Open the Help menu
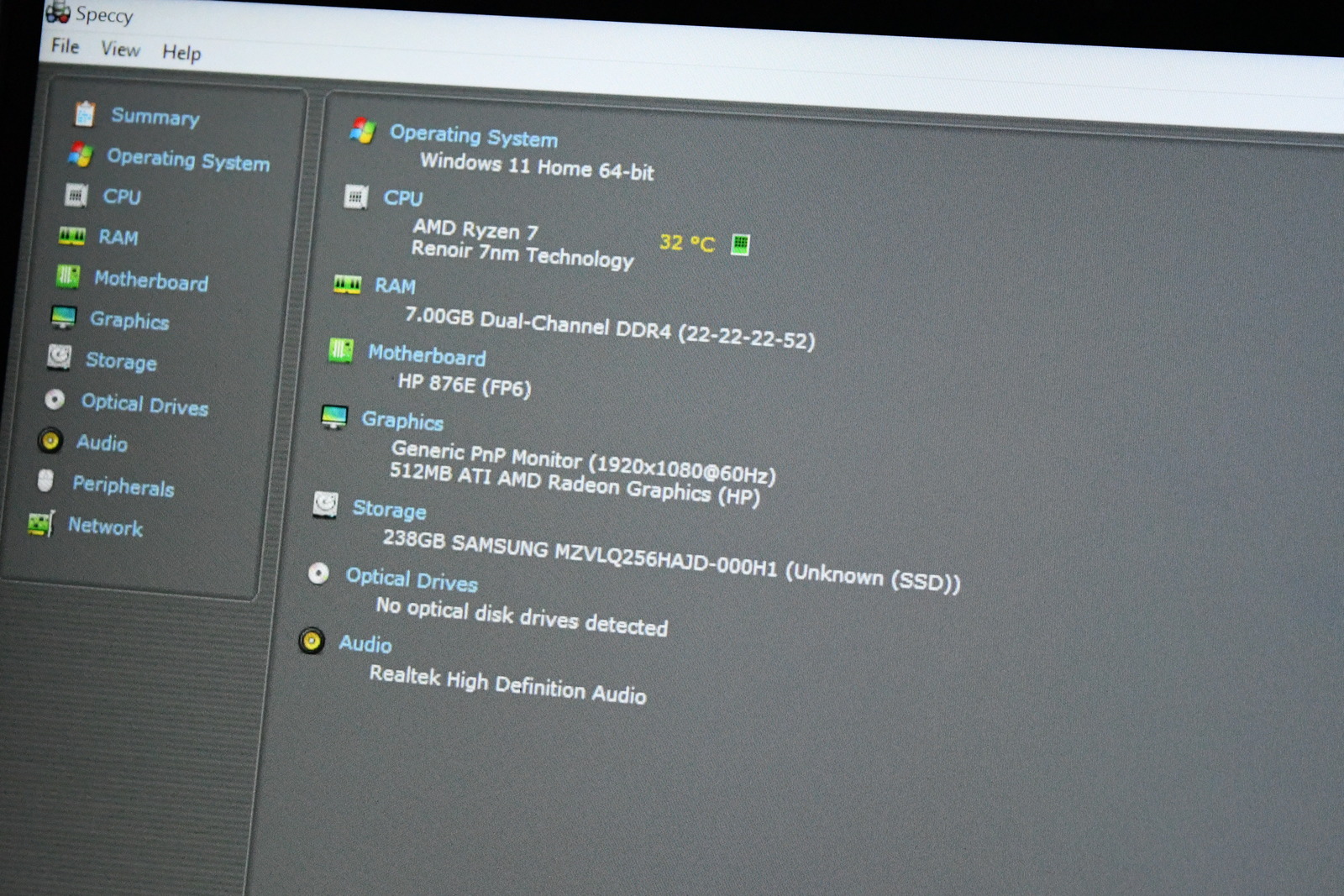Image resolution: width=1344 pixels, height=896 pixels. [x=181, y=53]
